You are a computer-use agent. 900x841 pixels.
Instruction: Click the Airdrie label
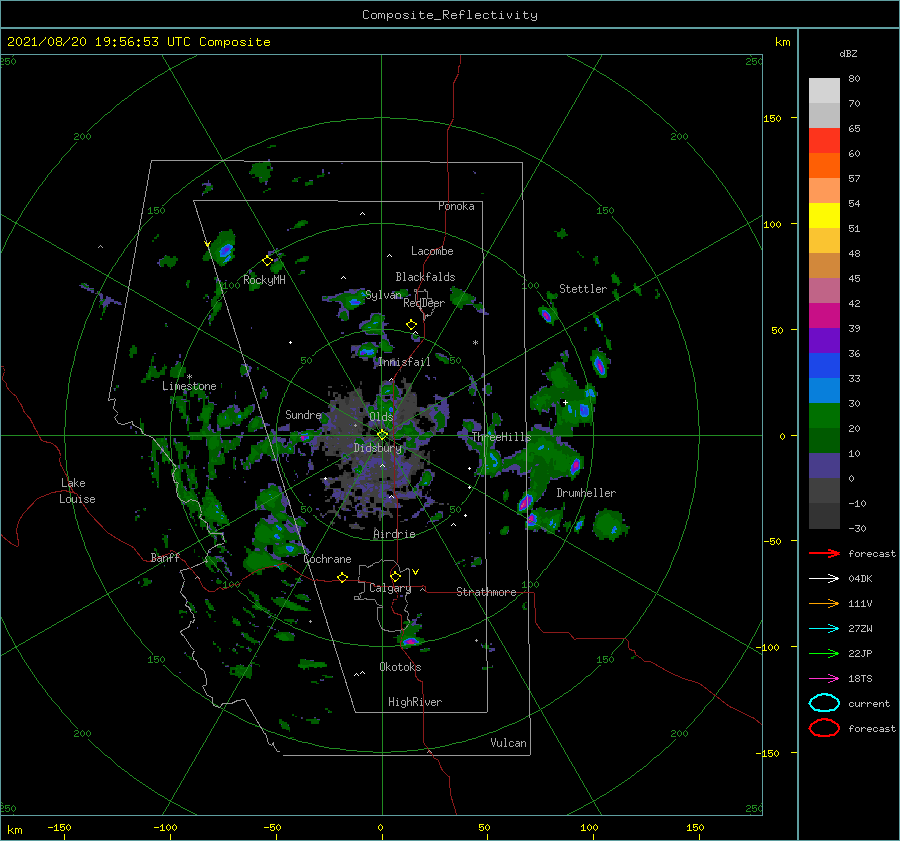click(394, 534)
